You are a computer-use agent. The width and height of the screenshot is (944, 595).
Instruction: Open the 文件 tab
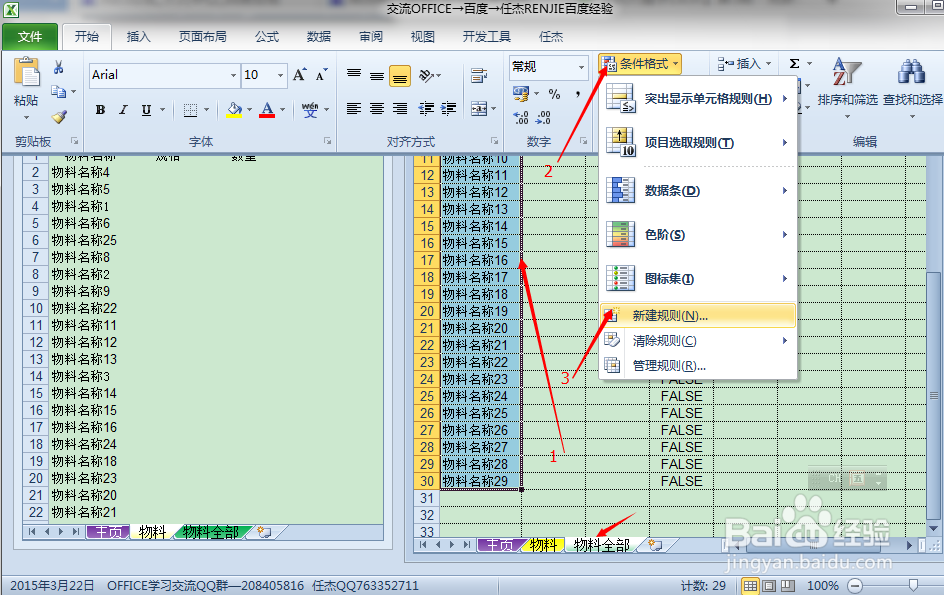pos(30,37)
